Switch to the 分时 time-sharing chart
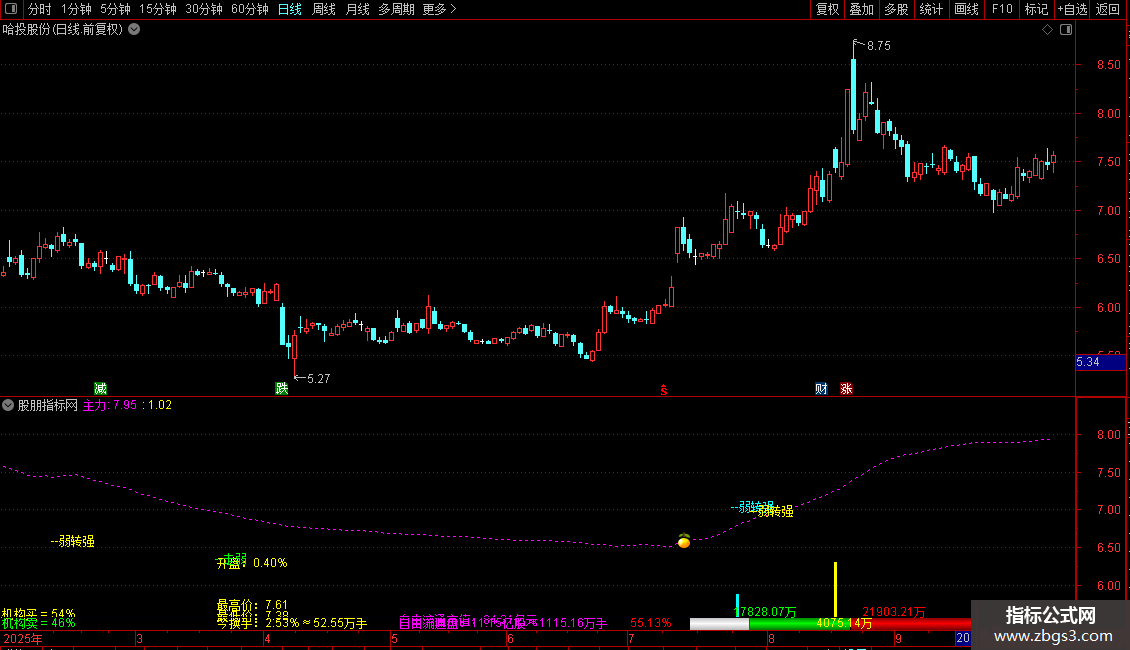This screenshot has height=650, width=1130. click(x=40, y=9)
